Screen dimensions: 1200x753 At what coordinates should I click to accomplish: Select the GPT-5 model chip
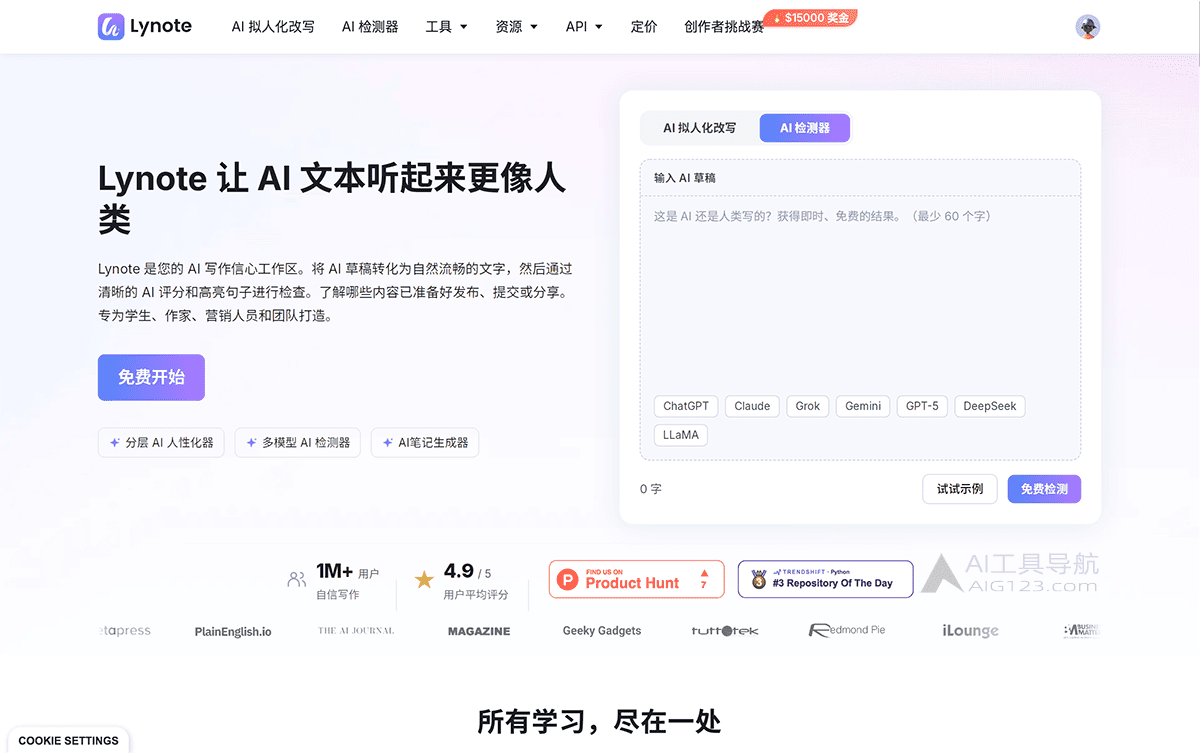point(922,406)
